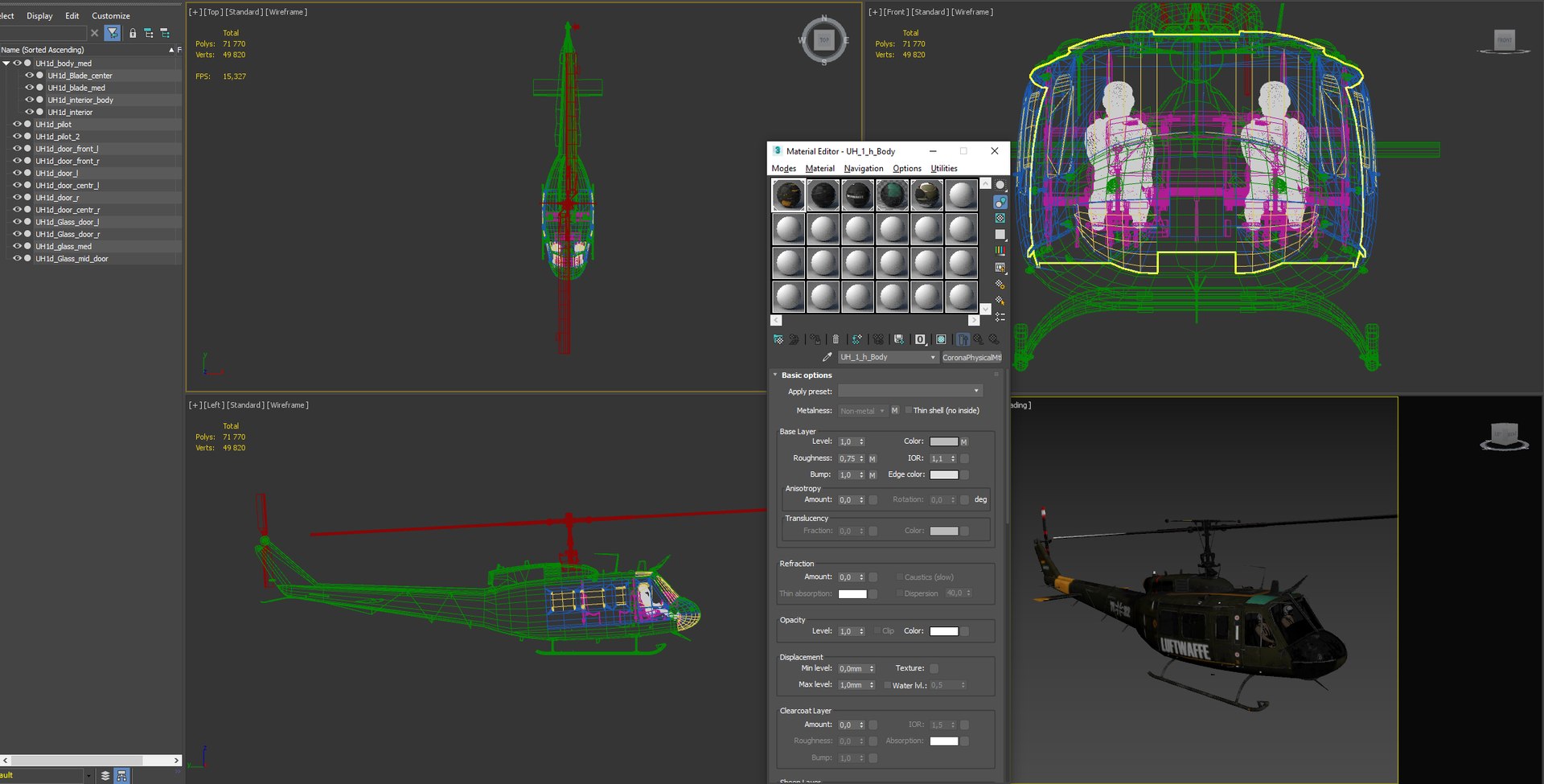This screenshot has height=784, width=1544.
Task: Open Options menu in Material Editor
Action: tap(906, 168)
